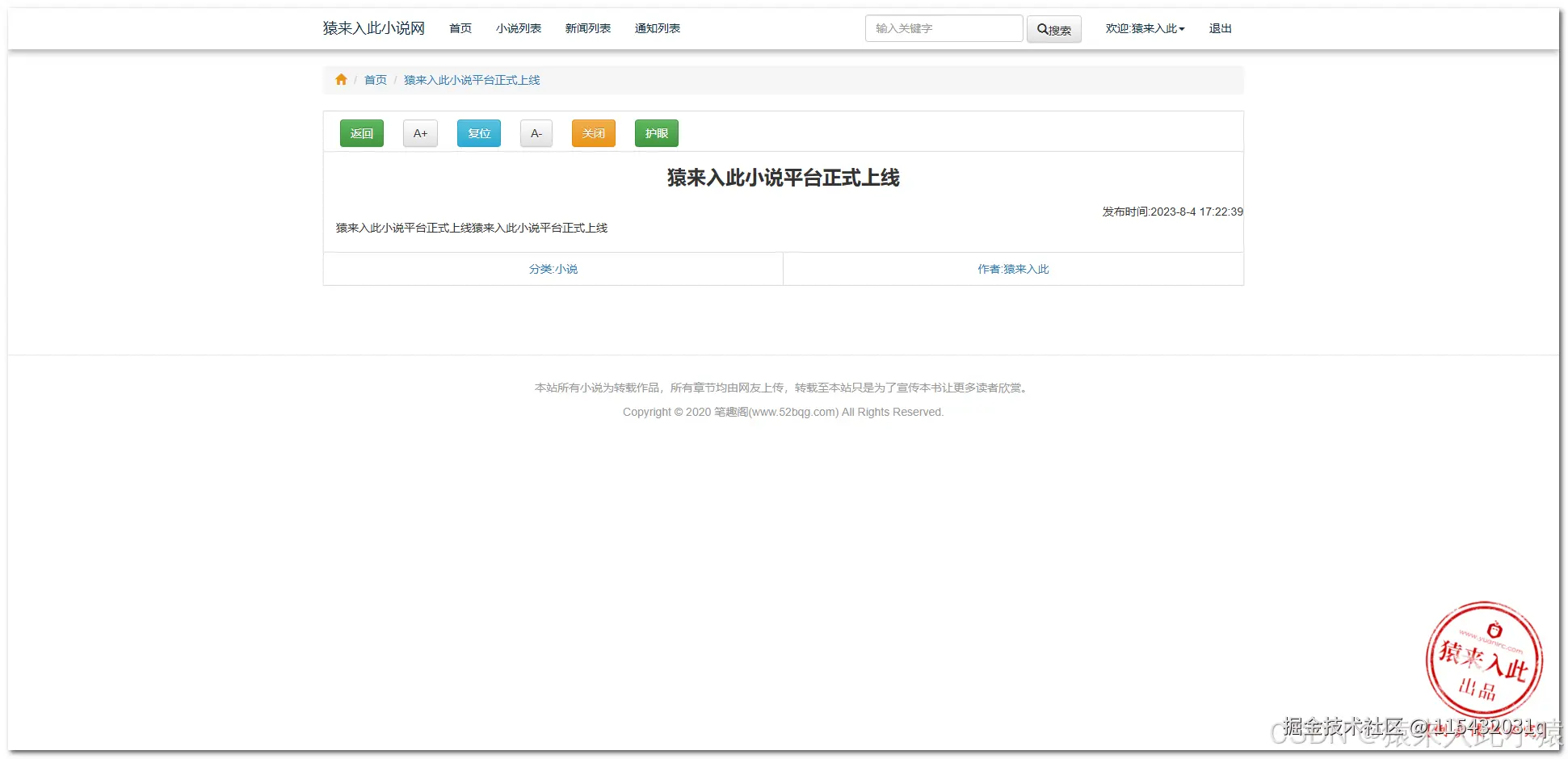The width and height of the screenshot is (1568, 759).
Task: Click the keyword search input field
Action: click(x=943, y=28)
